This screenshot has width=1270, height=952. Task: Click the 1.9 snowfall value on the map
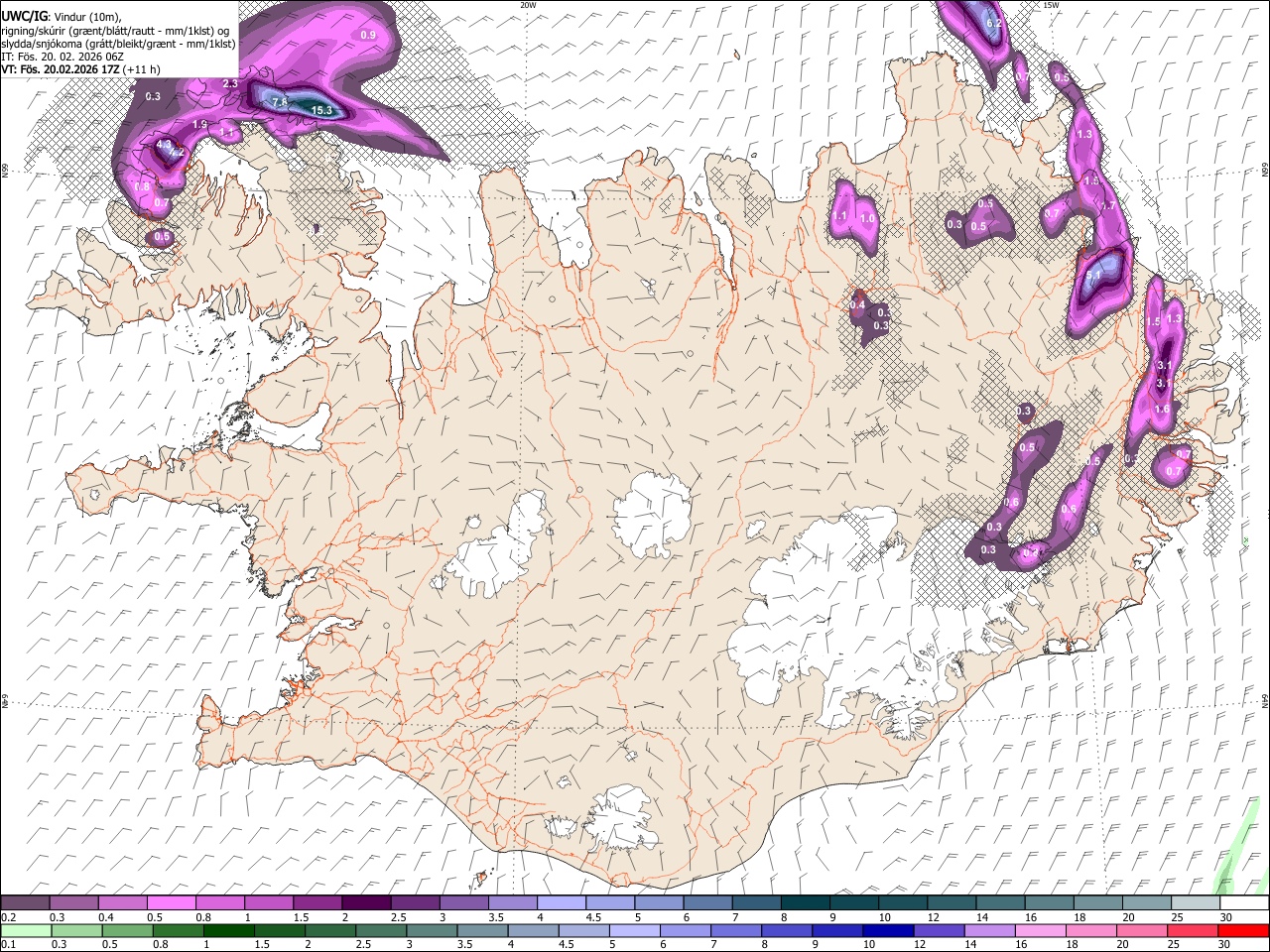(199, 124)
